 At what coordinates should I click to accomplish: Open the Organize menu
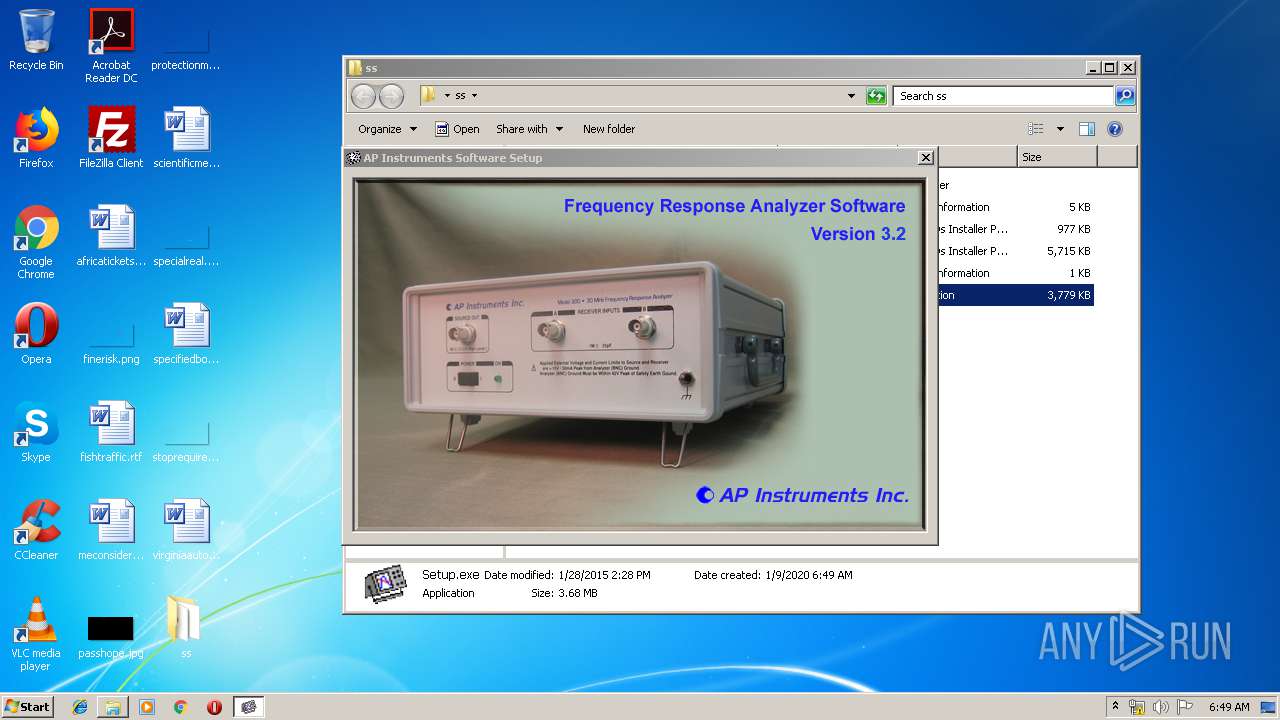point(387,129)
